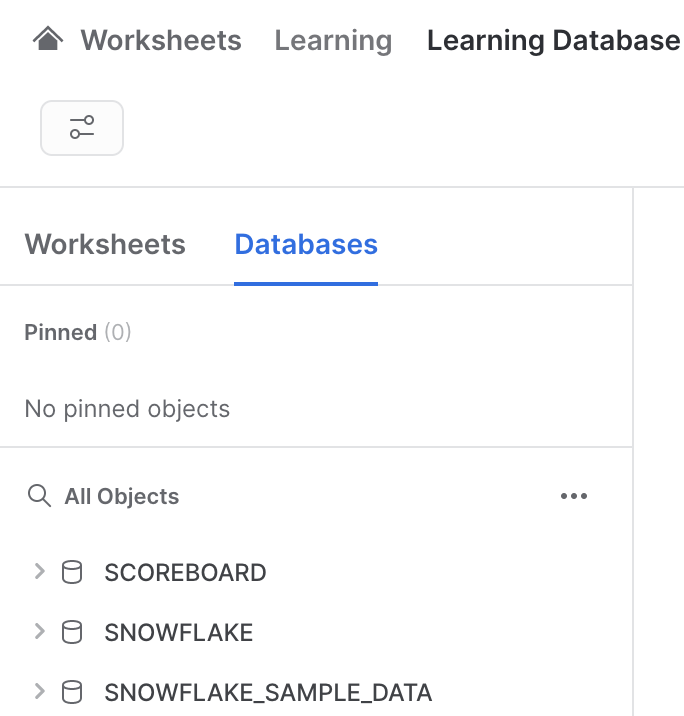Image resolution: width=684 pixels, height=716 pixels.
Task: Open the filter settings sliders button
Action: [82, 128]
